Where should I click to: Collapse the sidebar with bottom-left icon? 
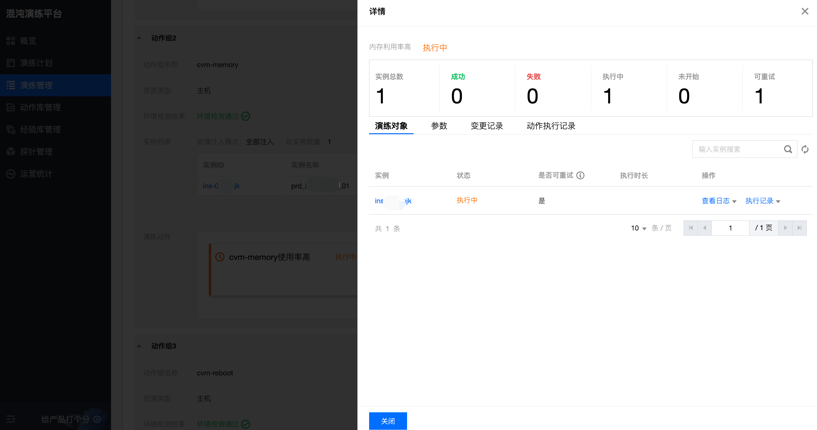pyautogui.click(x=10, y=419)
